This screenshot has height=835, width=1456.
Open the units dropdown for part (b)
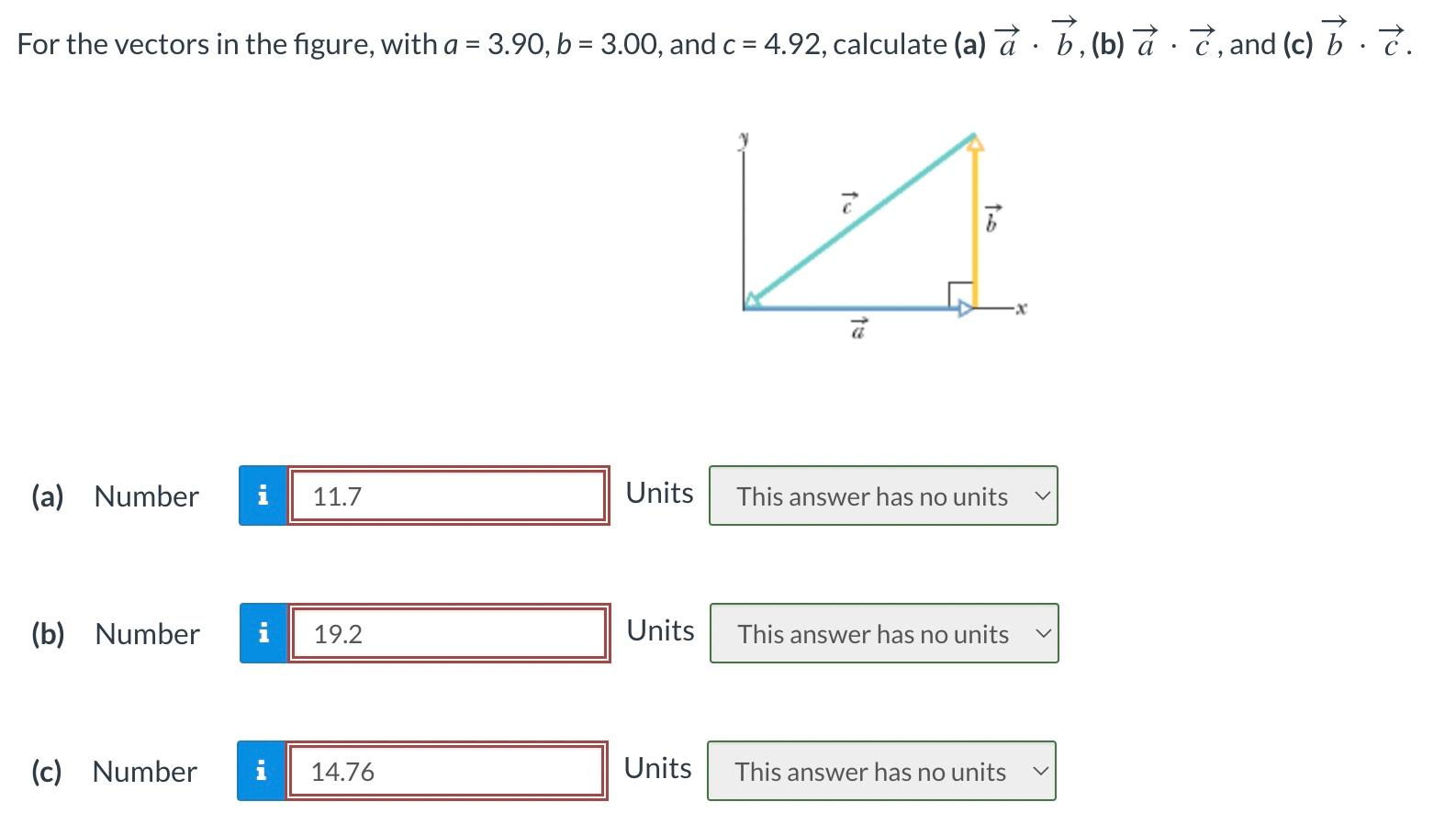tap(882, 634)
